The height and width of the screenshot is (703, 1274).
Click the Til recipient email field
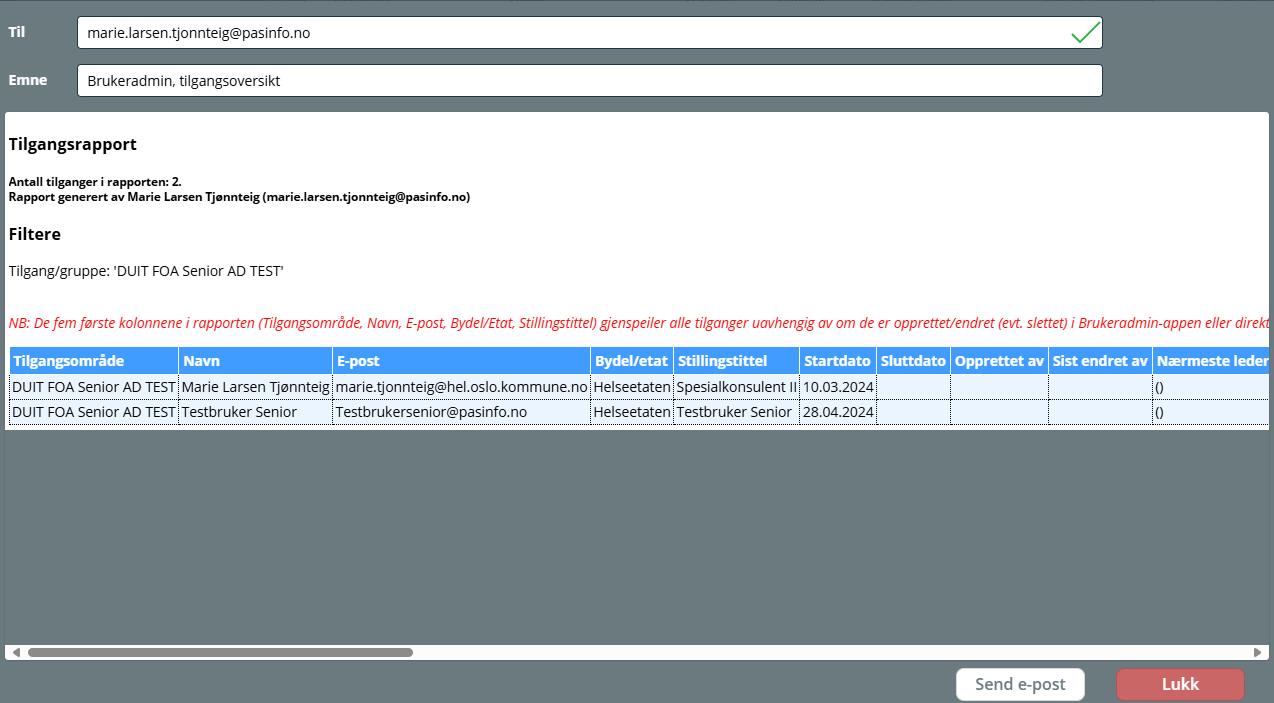[570, 33]
